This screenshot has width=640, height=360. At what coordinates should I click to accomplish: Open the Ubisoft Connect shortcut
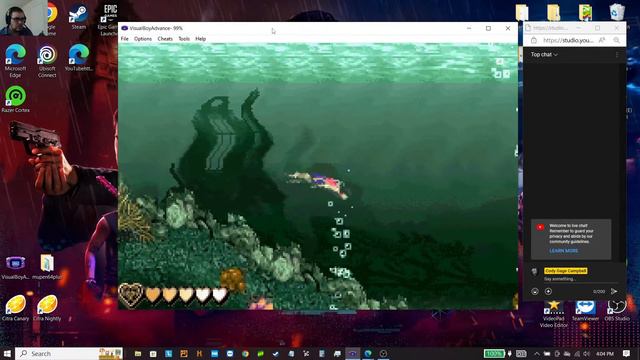point(47,61)
